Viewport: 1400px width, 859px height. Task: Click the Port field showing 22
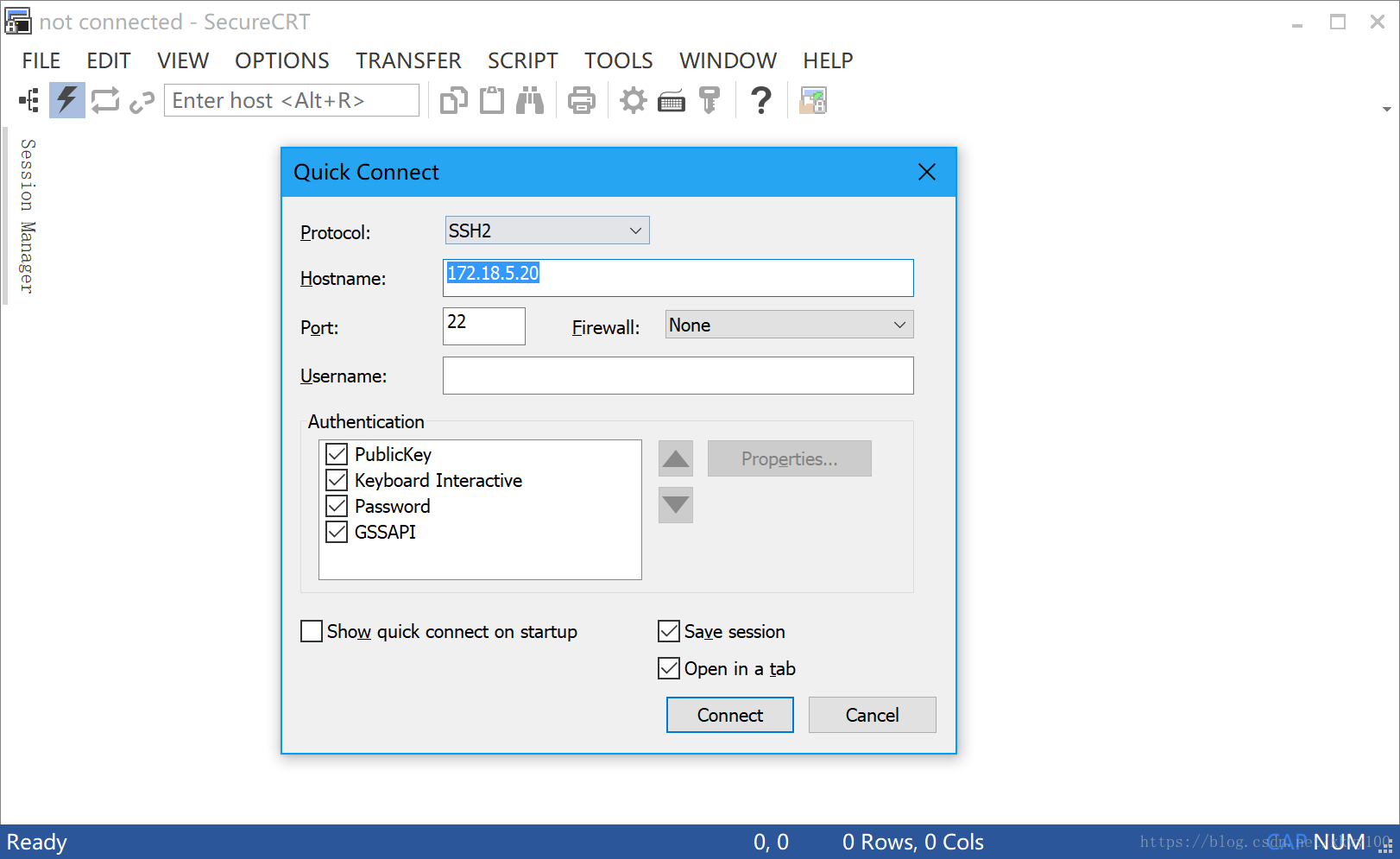tap(484, 326)
